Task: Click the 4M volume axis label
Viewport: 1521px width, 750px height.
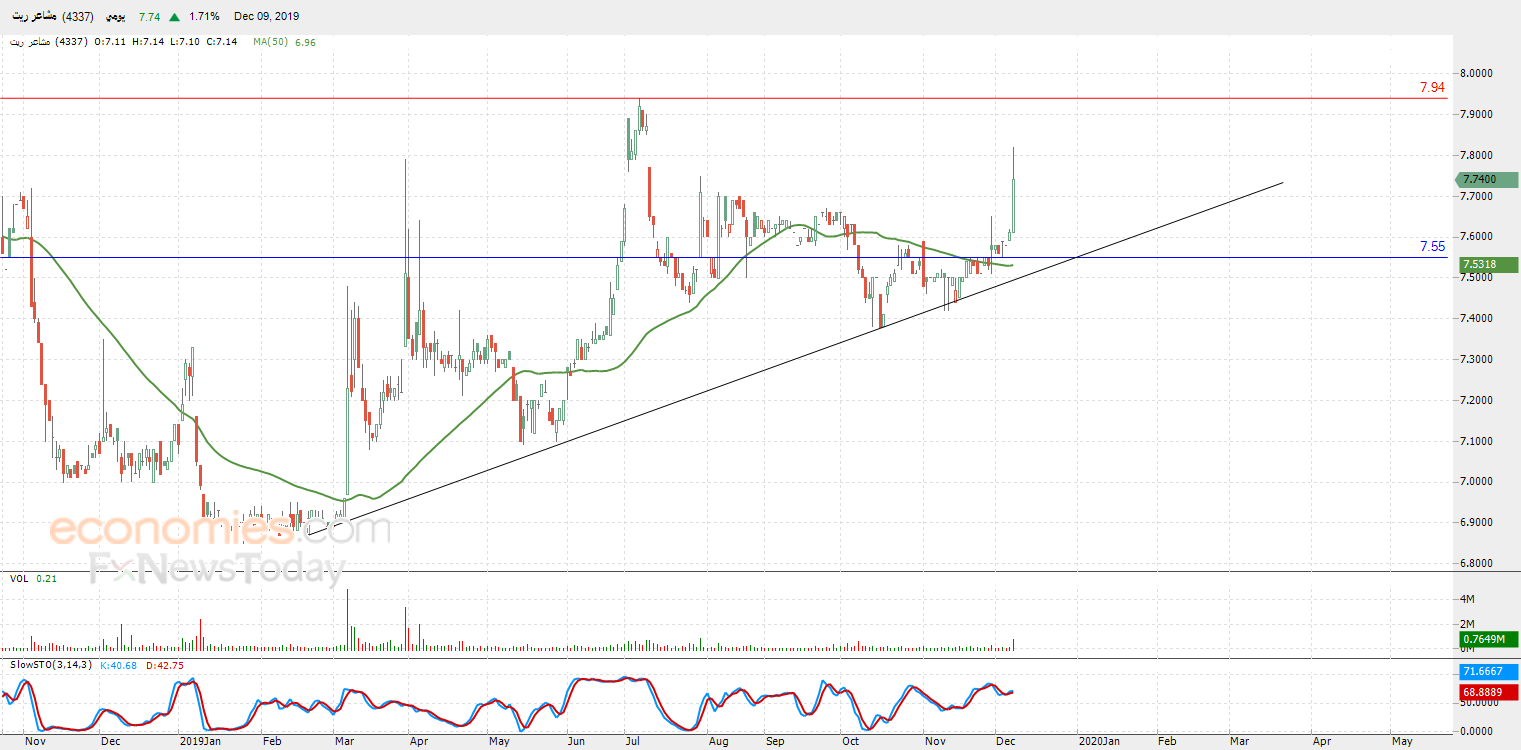Action: click(1469, 599)
